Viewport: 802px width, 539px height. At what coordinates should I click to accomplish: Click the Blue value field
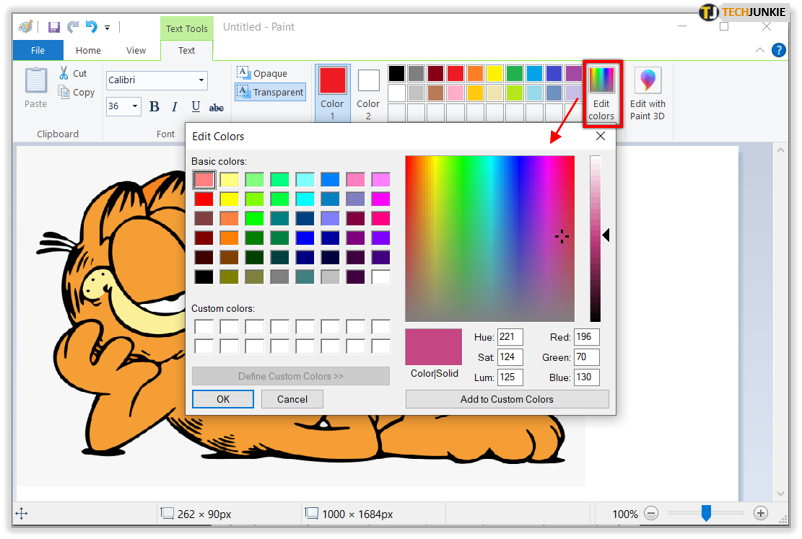coord(586,377)
